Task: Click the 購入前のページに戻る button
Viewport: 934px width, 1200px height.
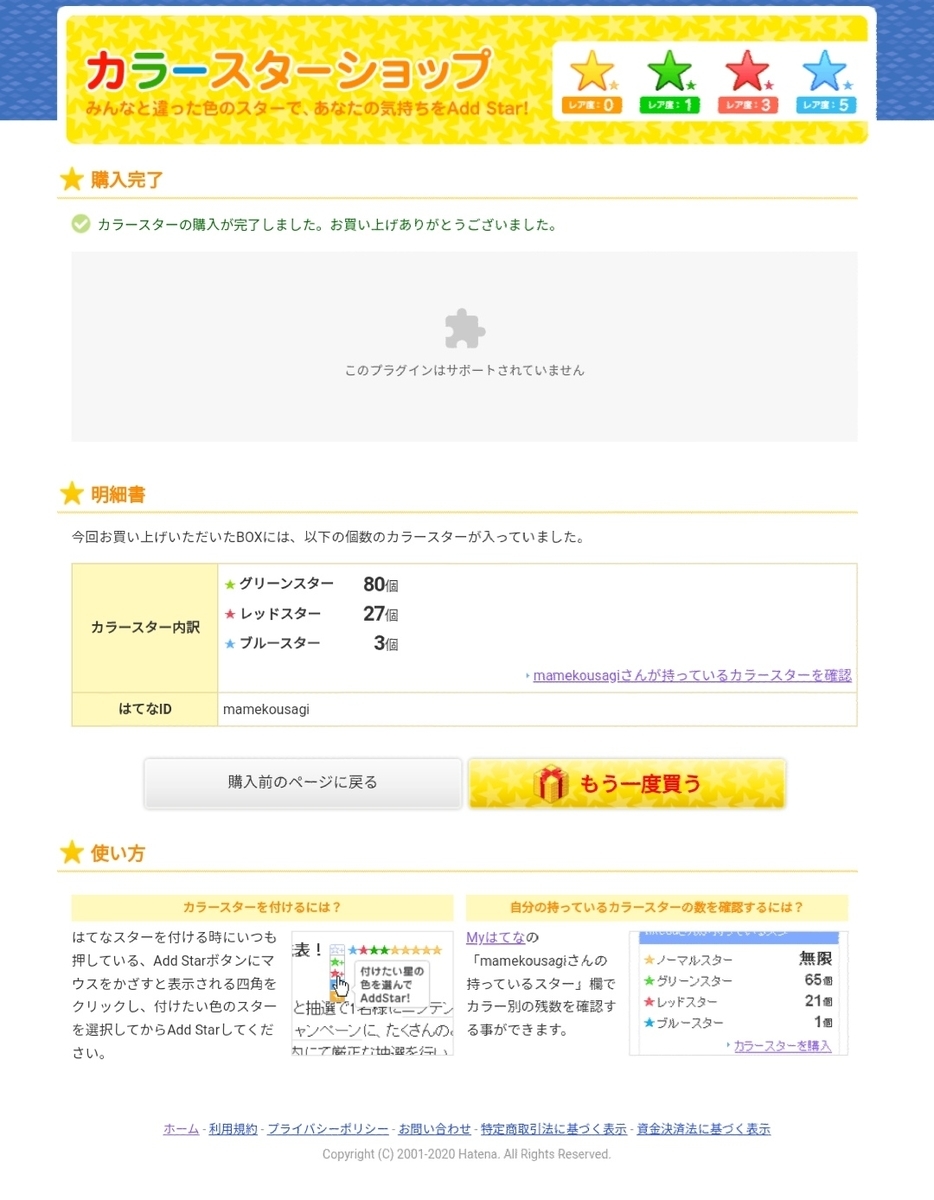Action: (x=303, y=782)
